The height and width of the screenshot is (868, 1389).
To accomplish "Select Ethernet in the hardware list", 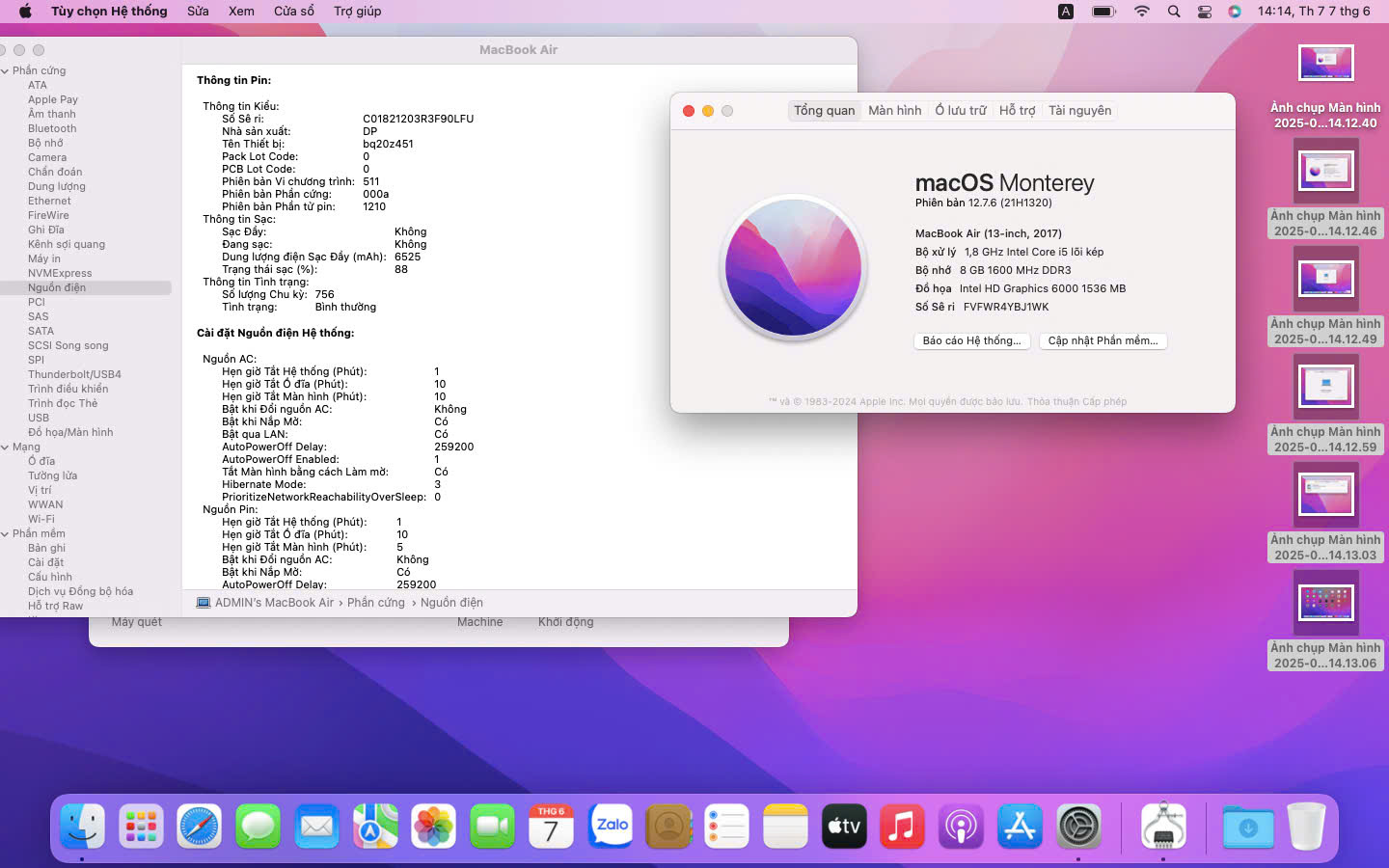I will click(x=49, y=201).
